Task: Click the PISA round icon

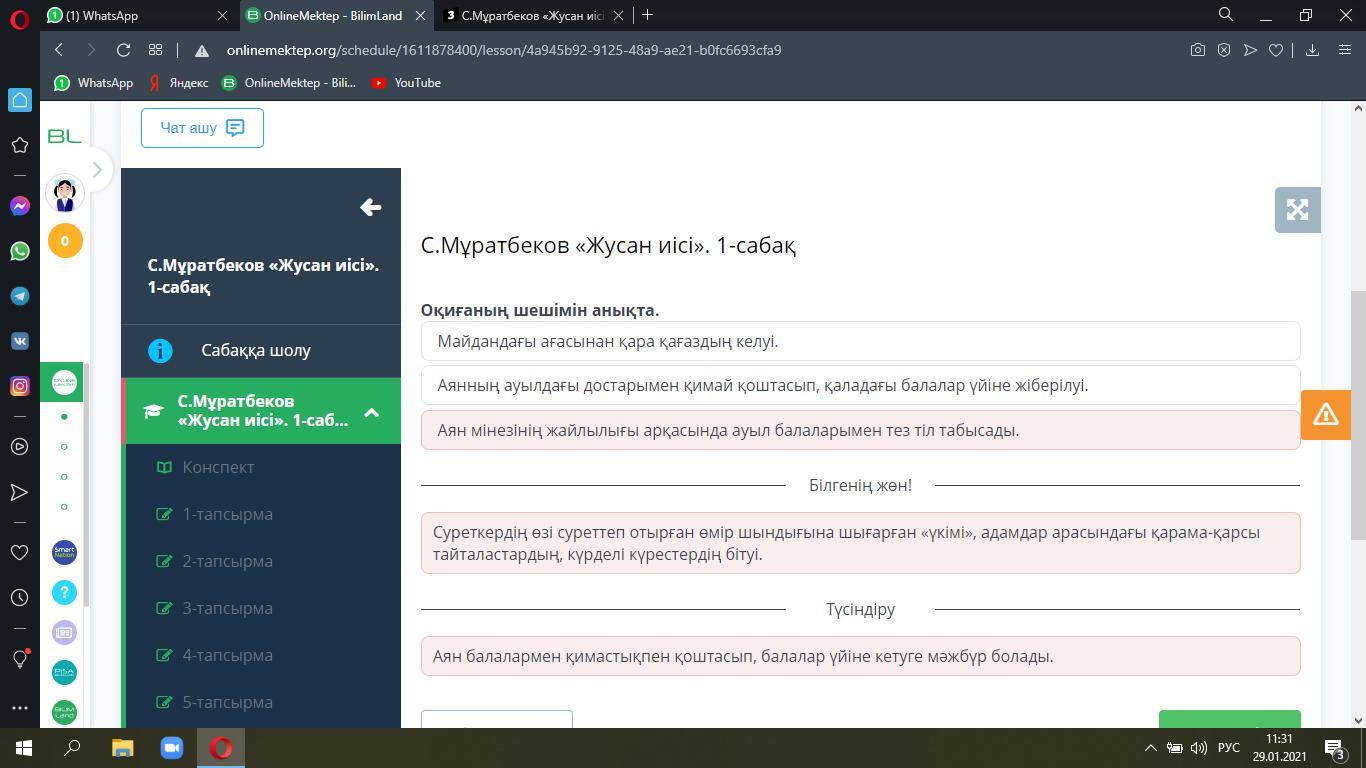Action: 64,672
